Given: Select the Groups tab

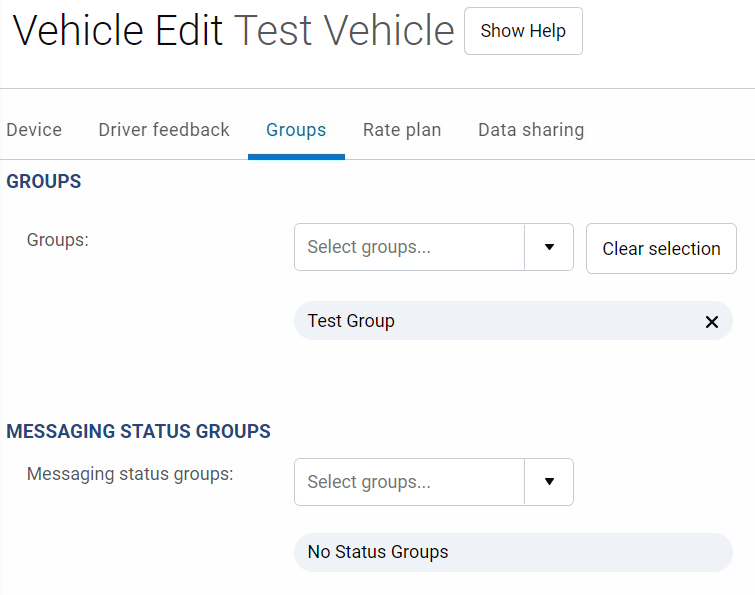Looking at the screenshot, I should tap(296, 130).
